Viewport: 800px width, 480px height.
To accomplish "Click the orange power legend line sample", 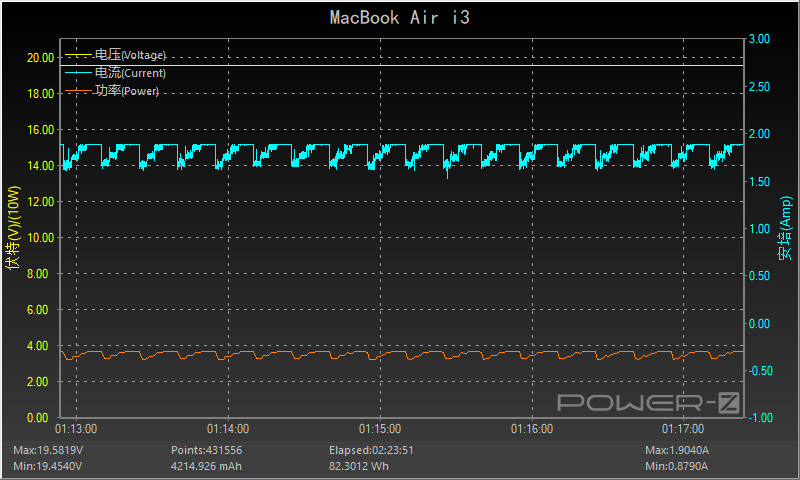I will (x=78, y=91).
